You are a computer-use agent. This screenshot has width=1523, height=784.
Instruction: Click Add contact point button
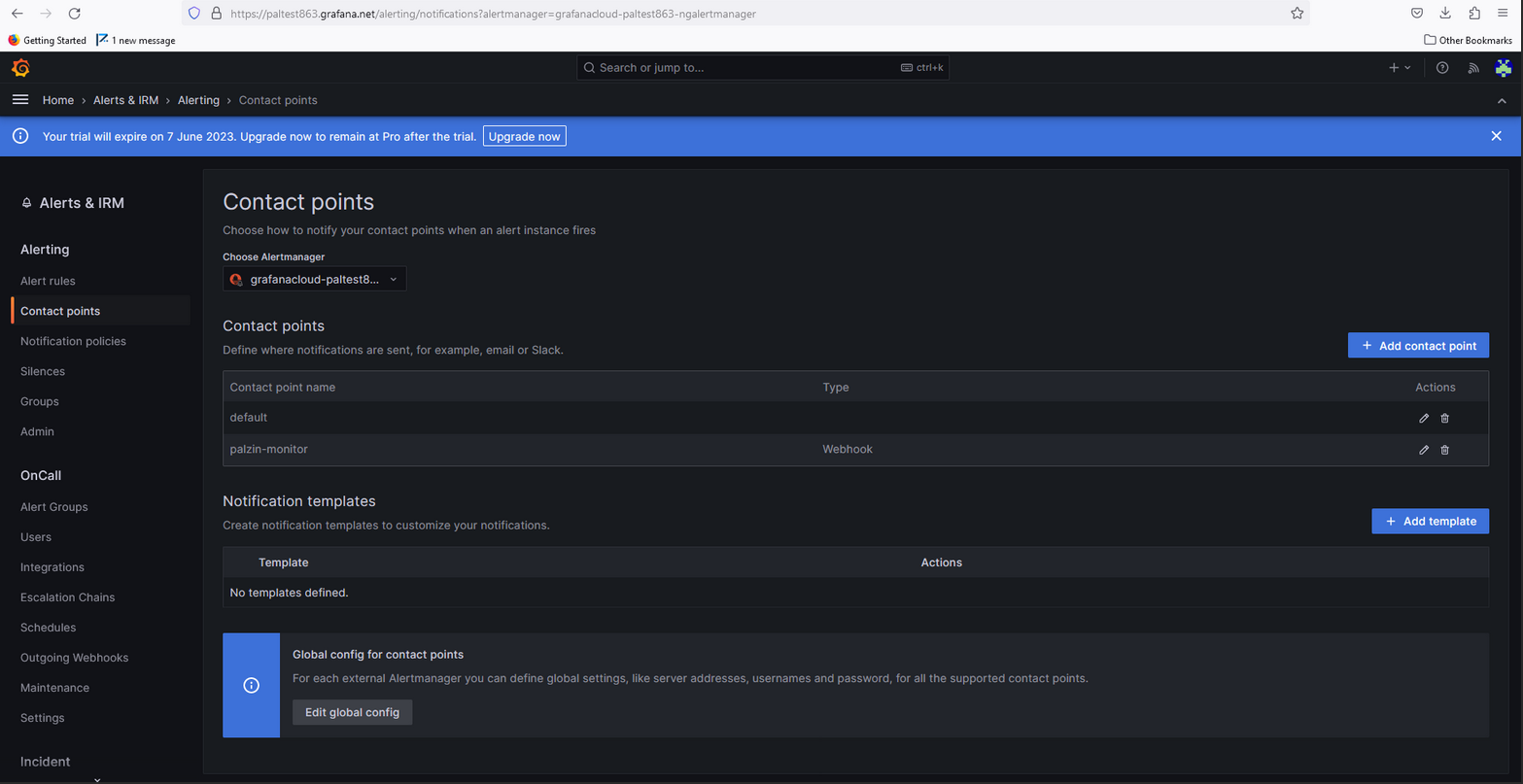[1418, 345]
